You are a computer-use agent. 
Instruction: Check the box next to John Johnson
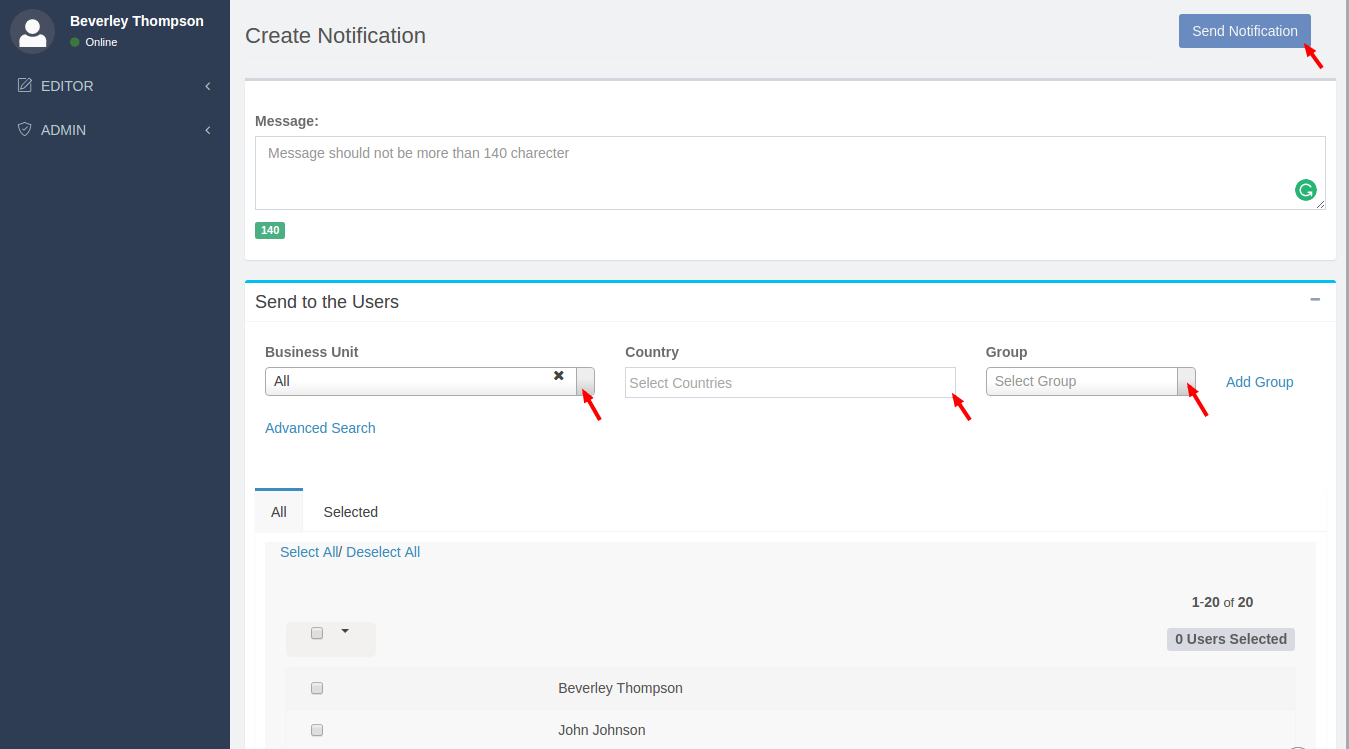(x=317, y=730)
